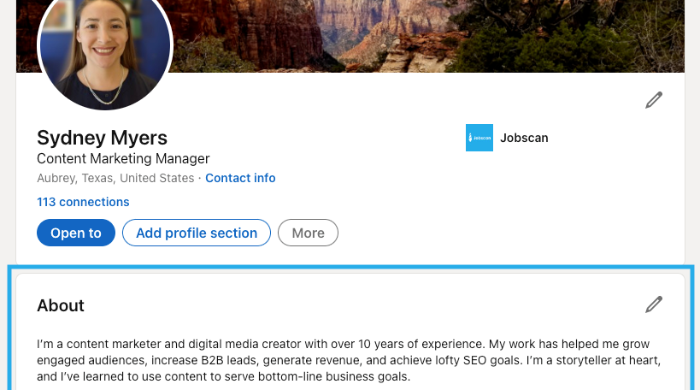The width and height of the screenshot is (700, 390).
Task: Expand the Open to options
Action: 76,233
